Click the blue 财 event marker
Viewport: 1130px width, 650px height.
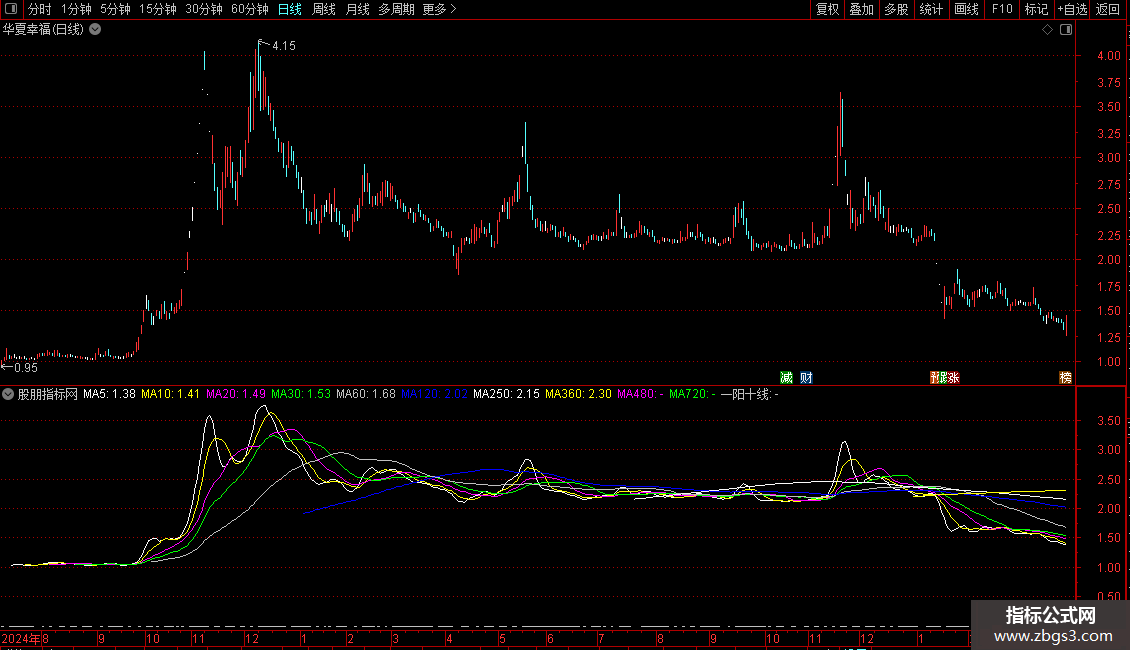click(x=806, y=378)
